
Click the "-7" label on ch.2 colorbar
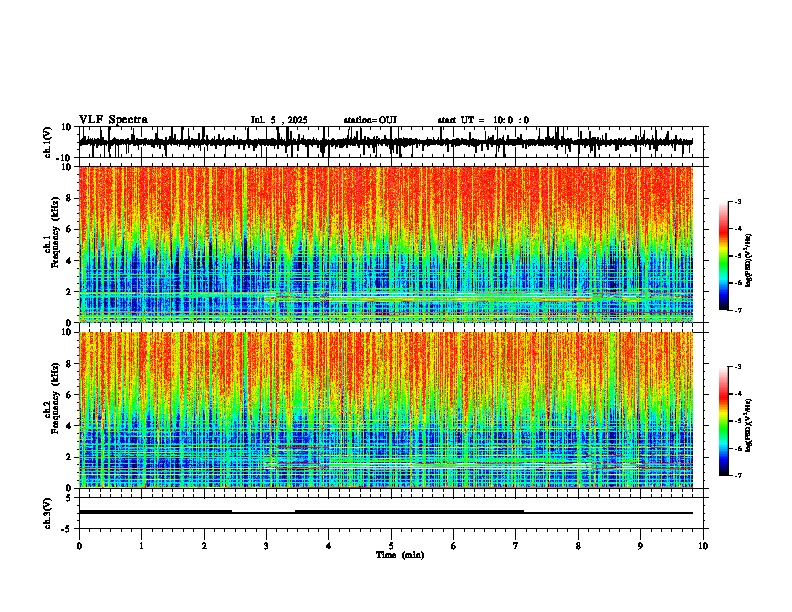(738, 475)
